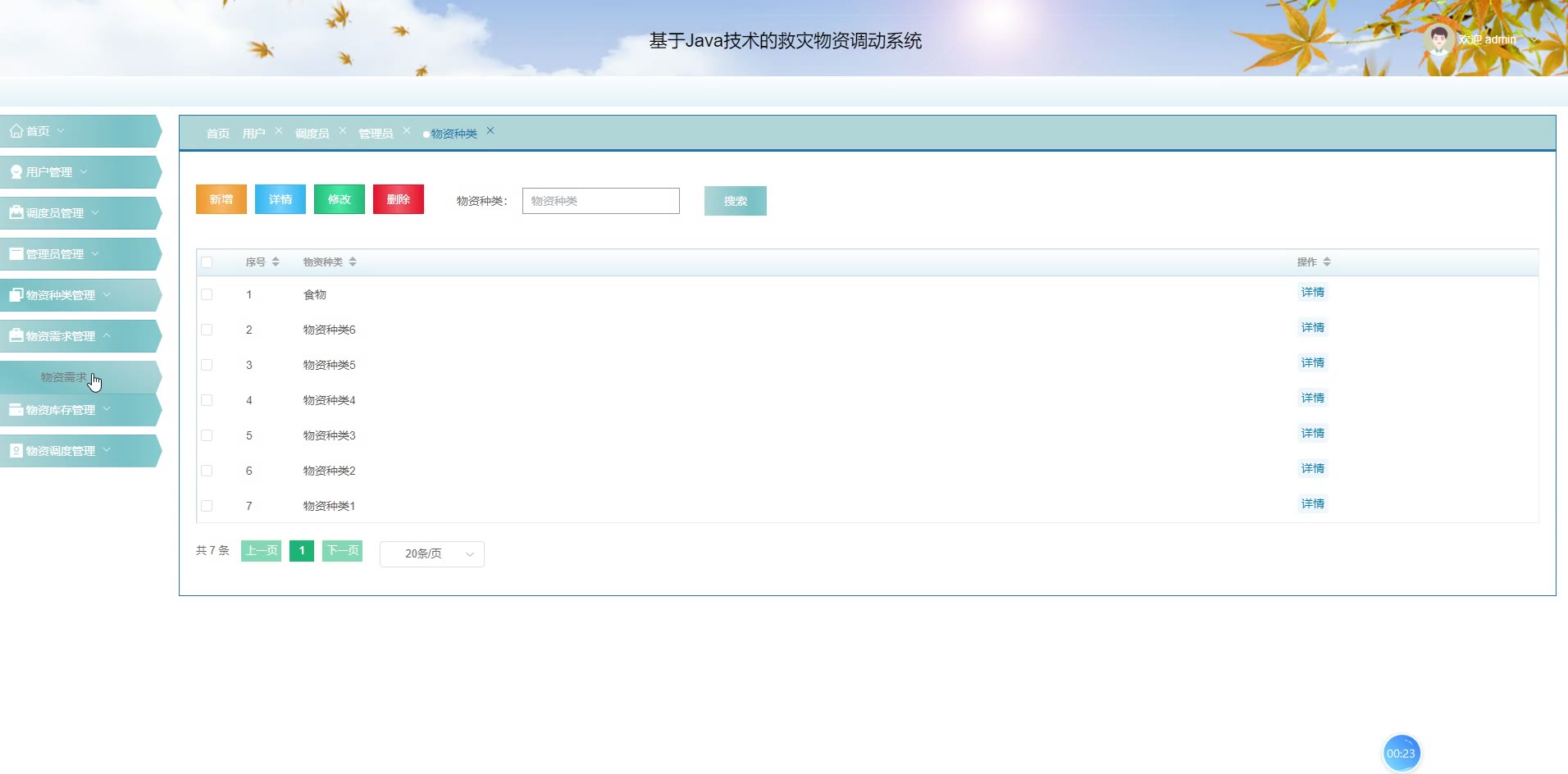Click the orange 新增 button
Viewport: 1568px width, 774px height.
click(x=221, y=199)
